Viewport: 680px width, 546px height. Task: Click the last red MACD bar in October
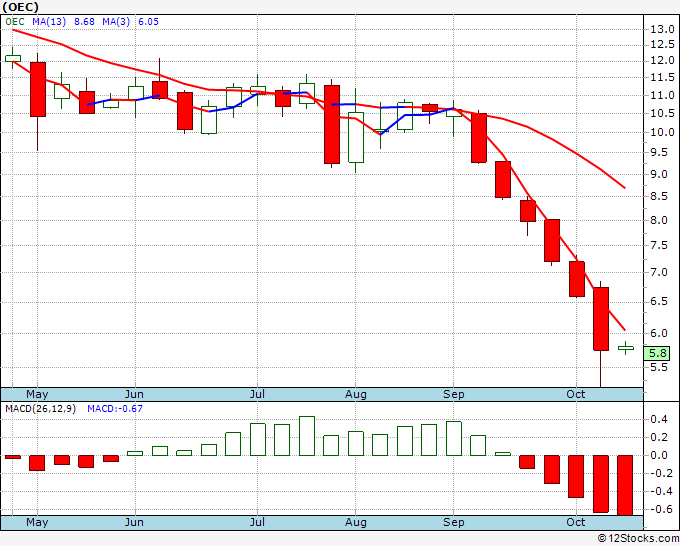pyautogui.click(x=625, y=485)
